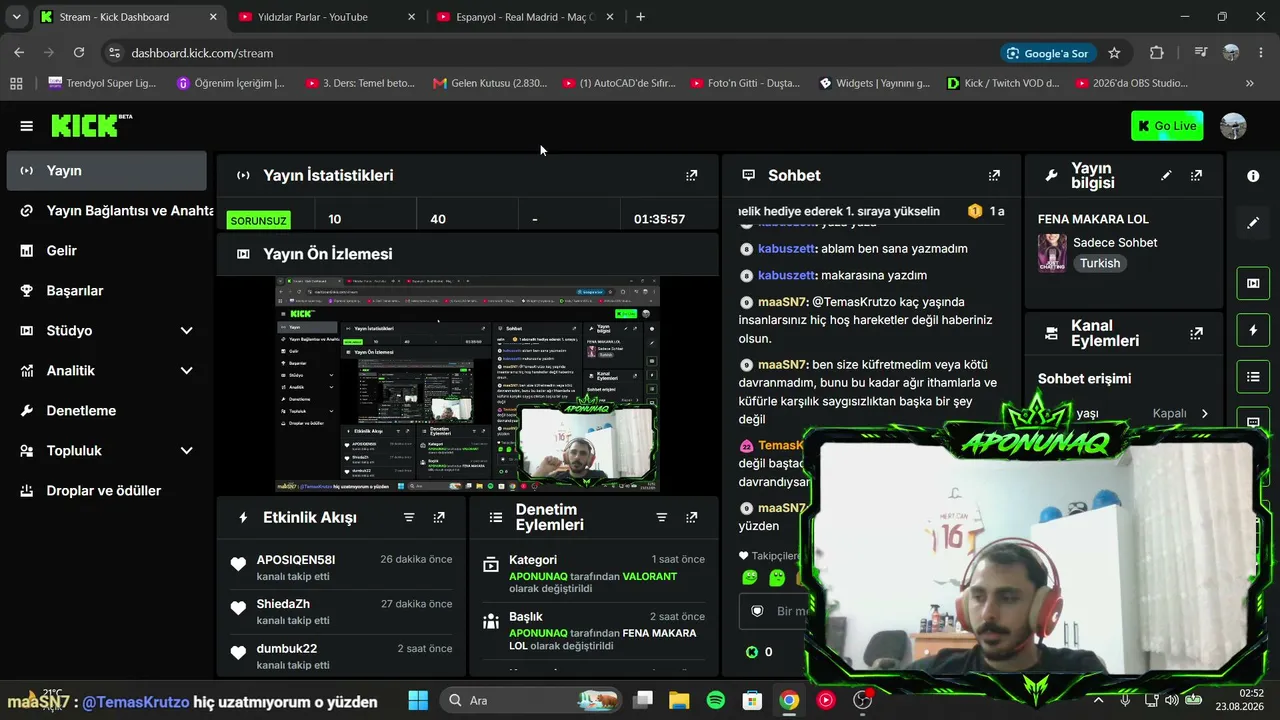Toggle the list widget on right rail
Screen dimensions: 1280x720
pos(1253,377)
